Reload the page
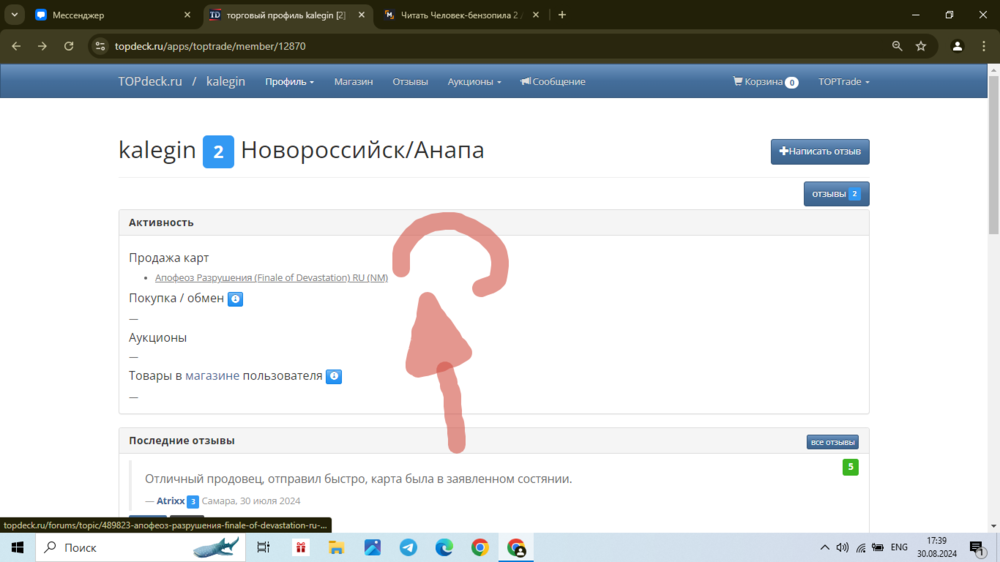This screenshot has height=562, width=1000. point(69,46)
